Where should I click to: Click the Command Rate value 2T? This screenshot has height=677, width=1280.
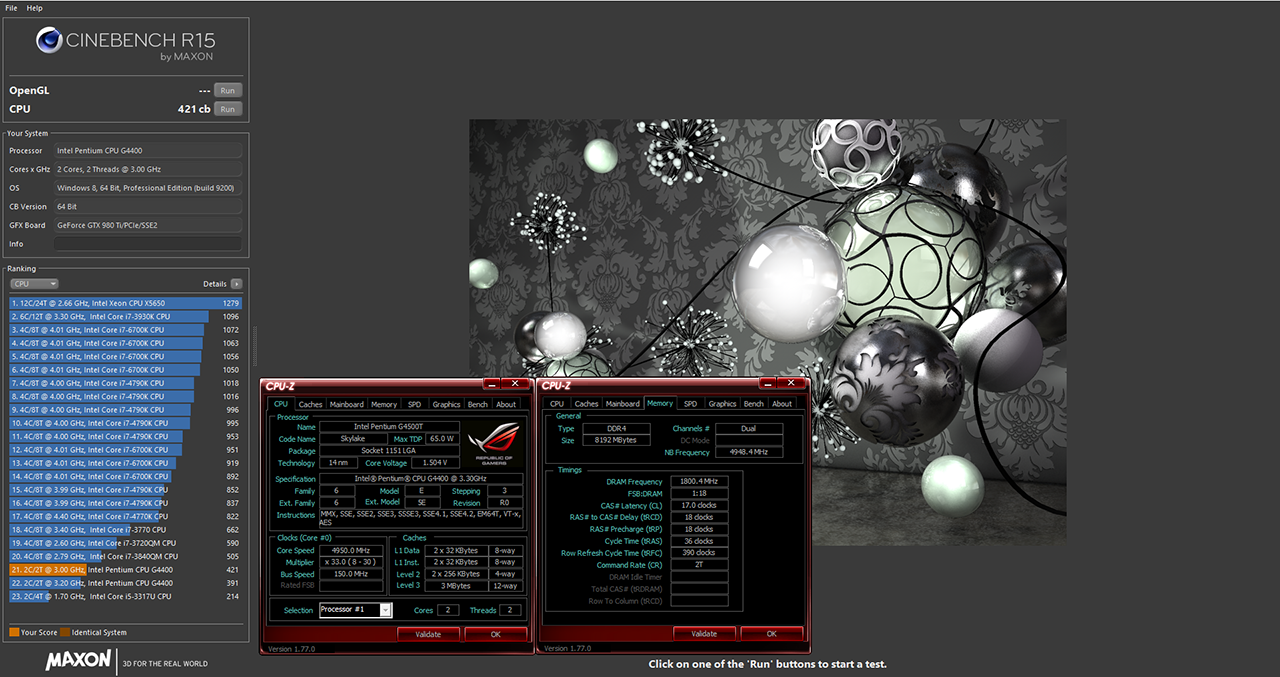tap(699, 565)
